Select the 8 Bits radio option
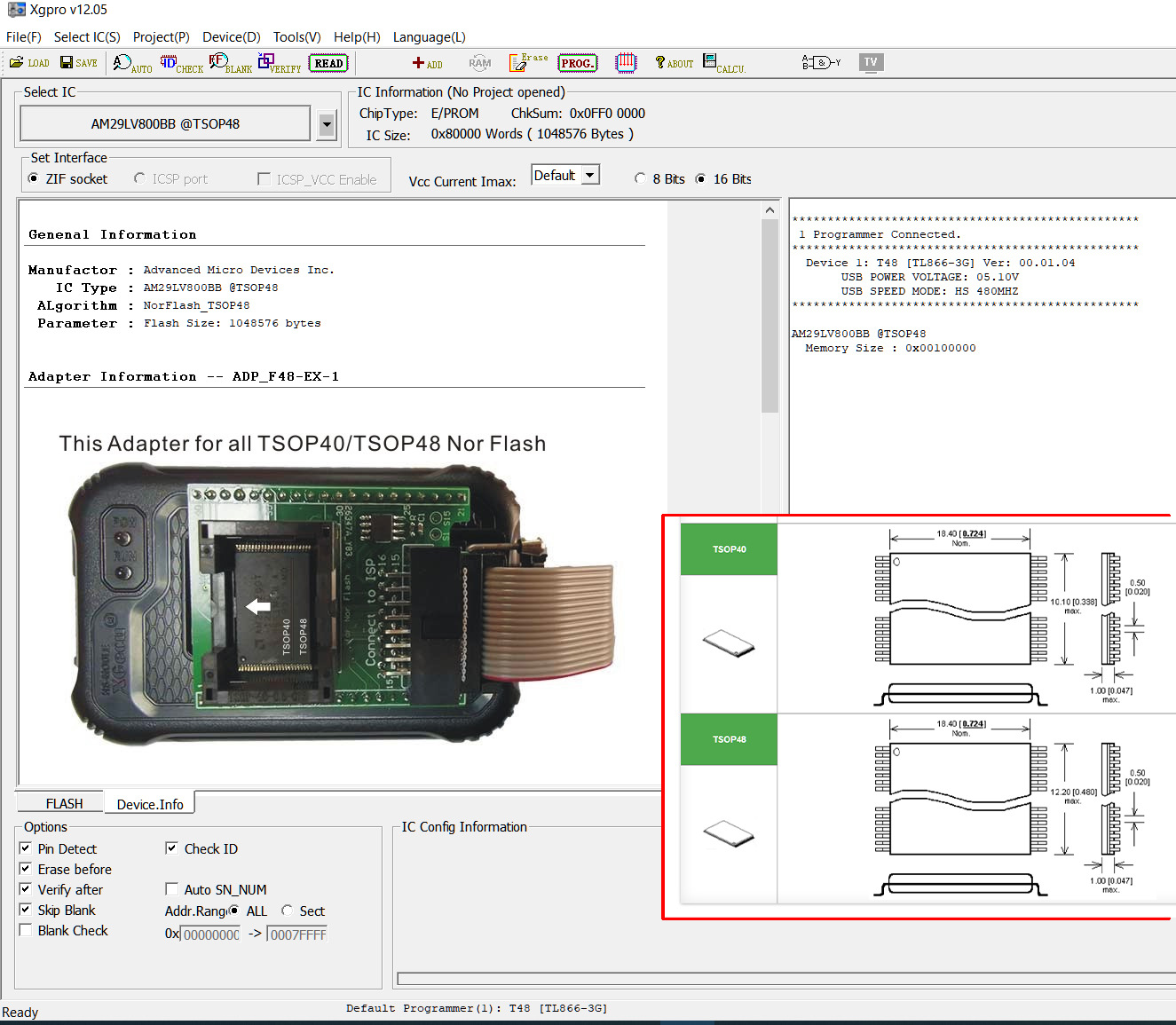The width and height of the screenshot is (1176, 1025). [641, 179]
